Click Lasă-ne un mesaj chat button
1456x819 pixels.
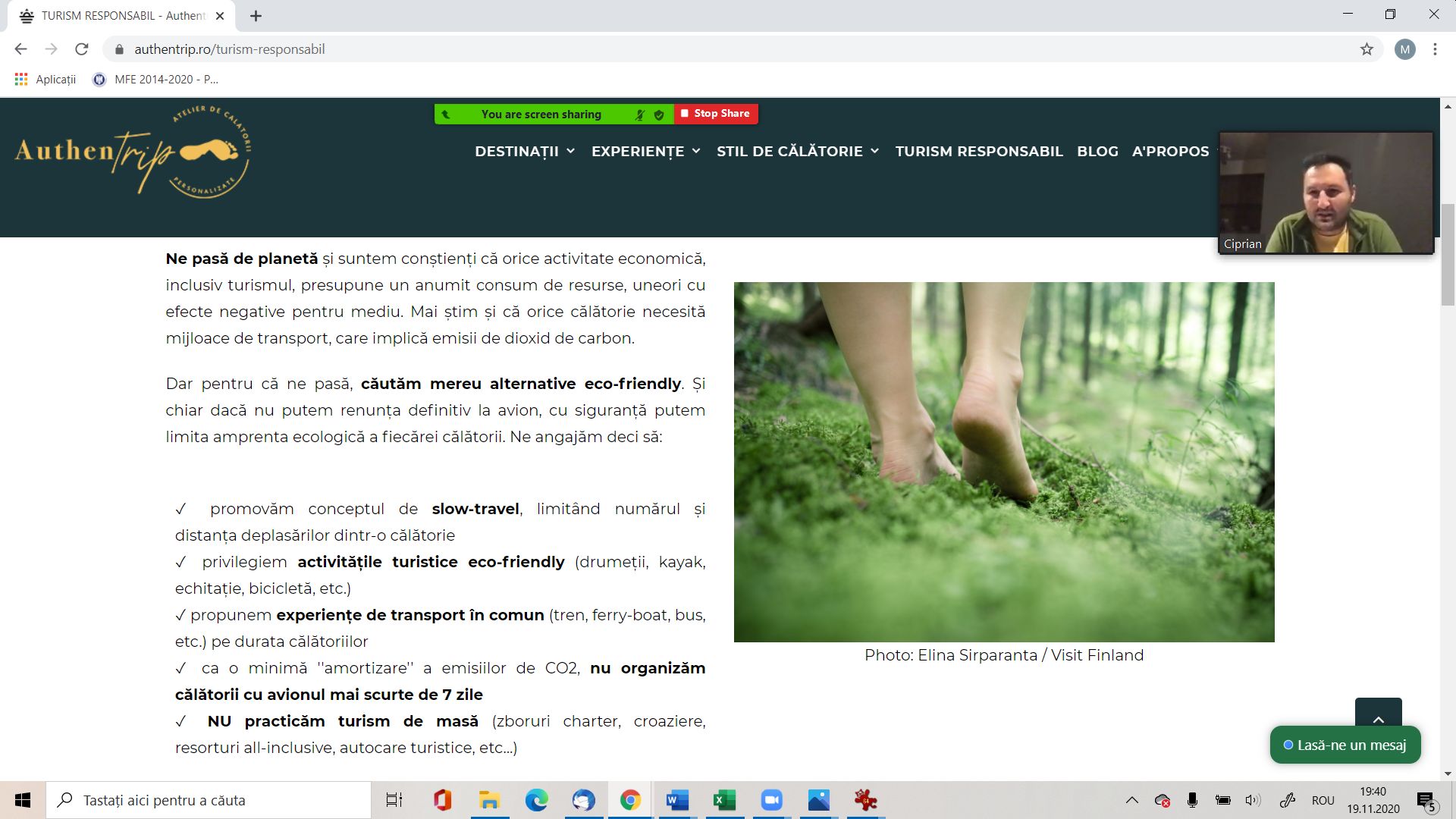(1345, 745)
